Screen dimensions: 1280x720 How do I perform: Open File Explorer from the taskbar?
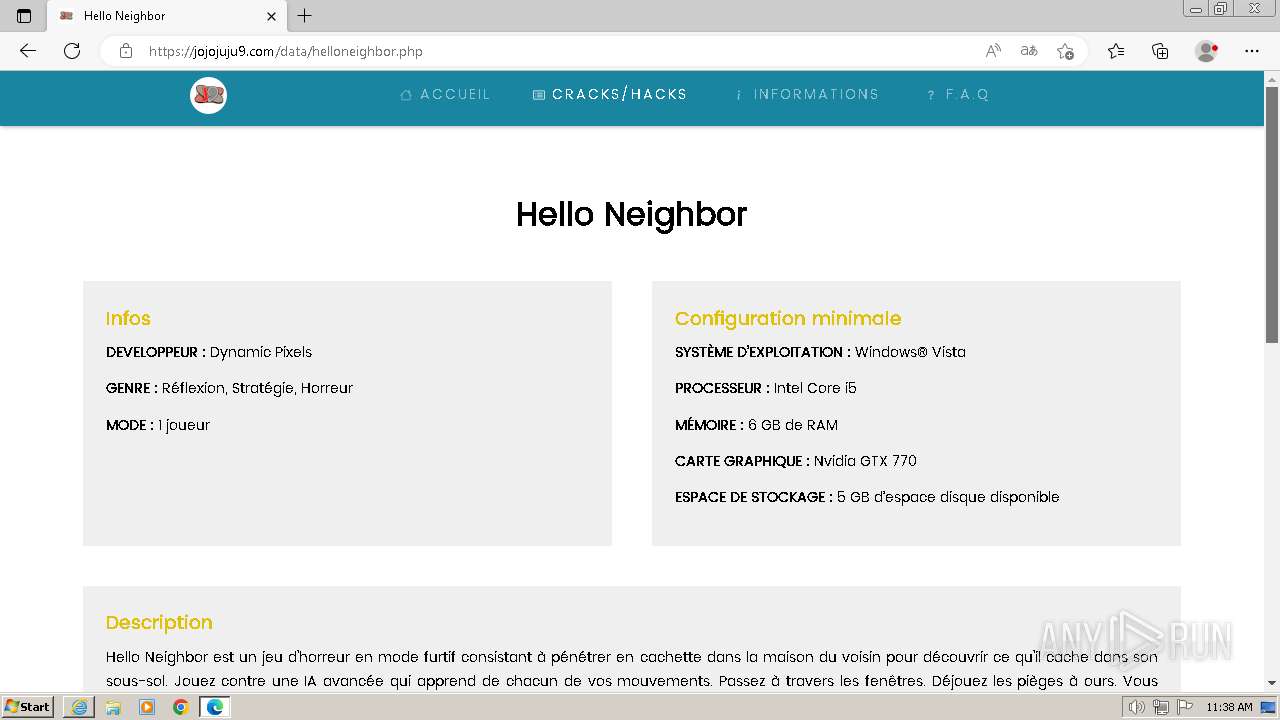tap(113, 707)
